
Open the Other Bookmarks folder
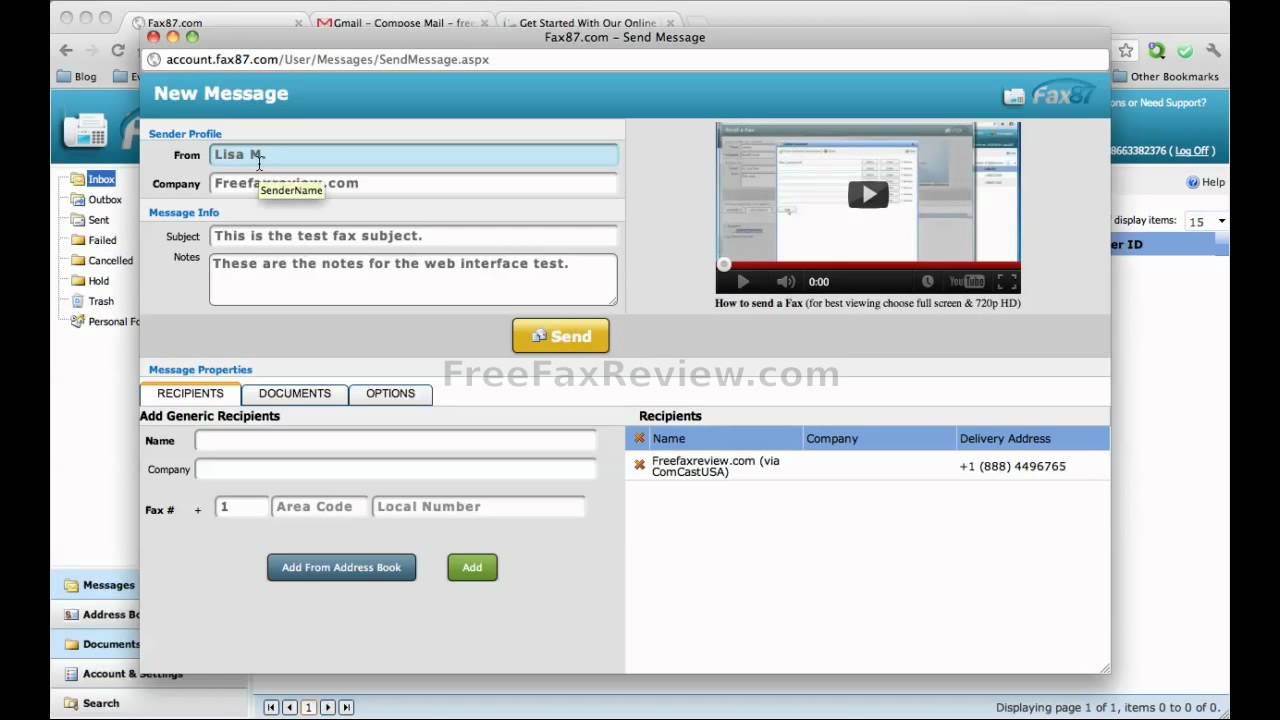pyautogui.click(x=1166, y=76)
